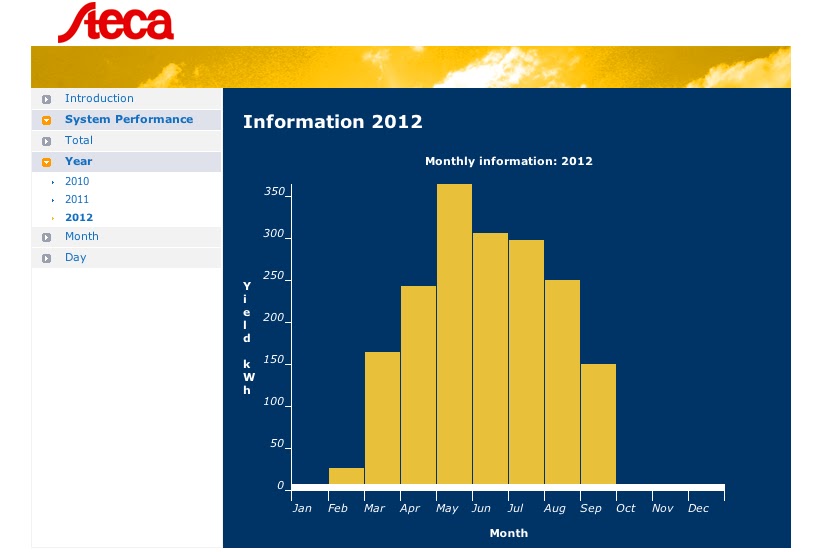Click the July yield bar
This screenshot has height=552, width=820.
click(x=527, y=362)
